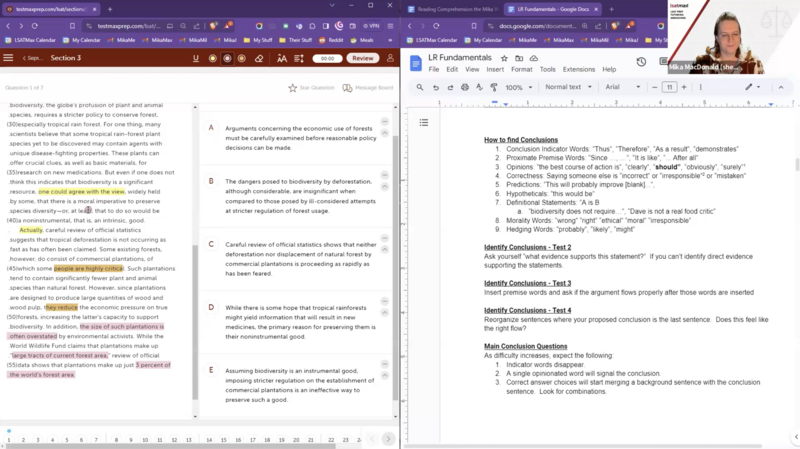Open the document outline icon
This screenshot has height=449, width=800.
tap(424, 122)
